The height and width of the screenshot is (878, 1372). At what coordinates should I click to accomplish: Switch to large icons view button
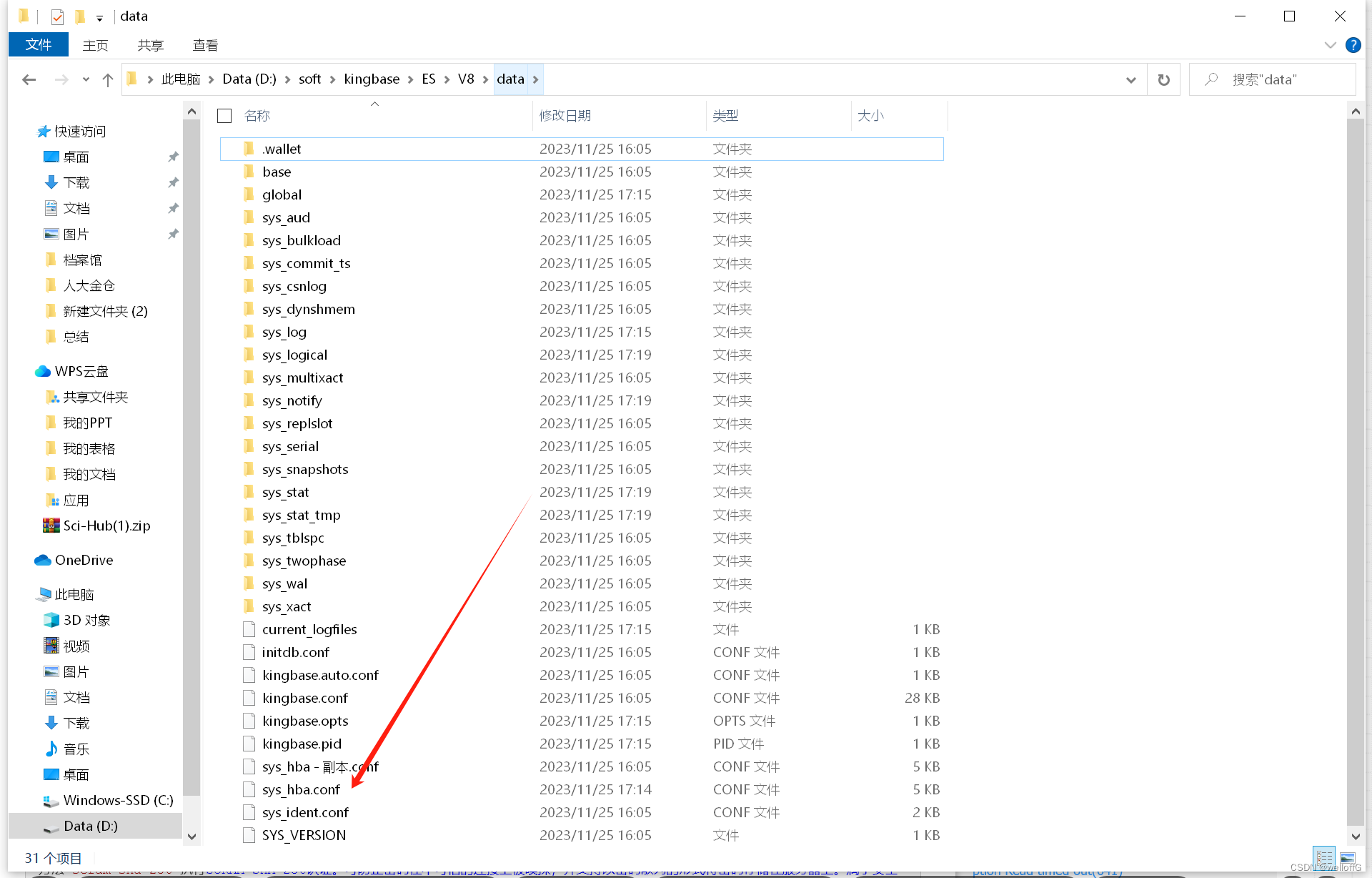coord(1348,857)
